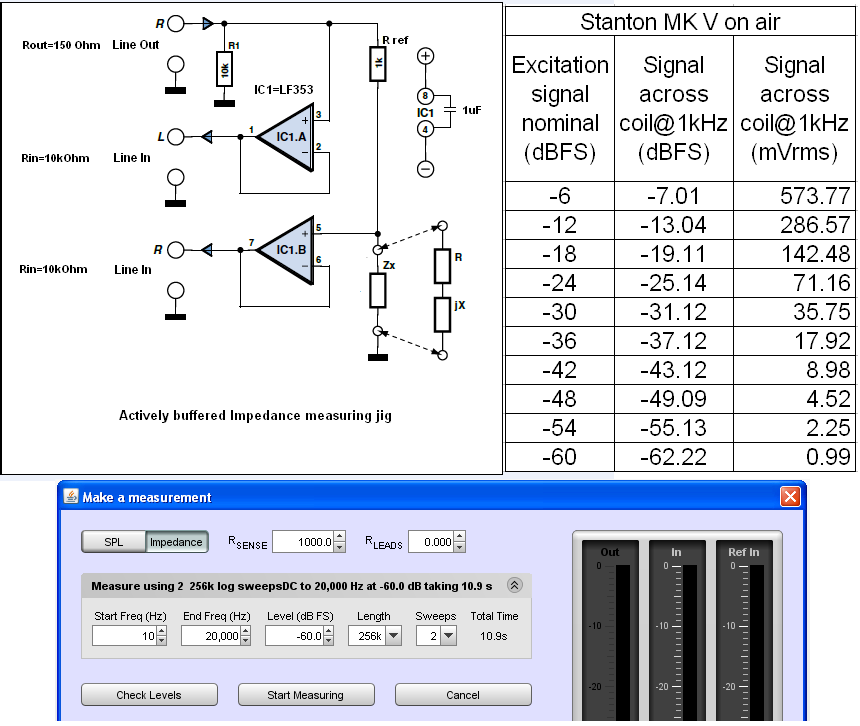
Task: Decrease Level dB FS with down arrow
Action: [329, 641]
